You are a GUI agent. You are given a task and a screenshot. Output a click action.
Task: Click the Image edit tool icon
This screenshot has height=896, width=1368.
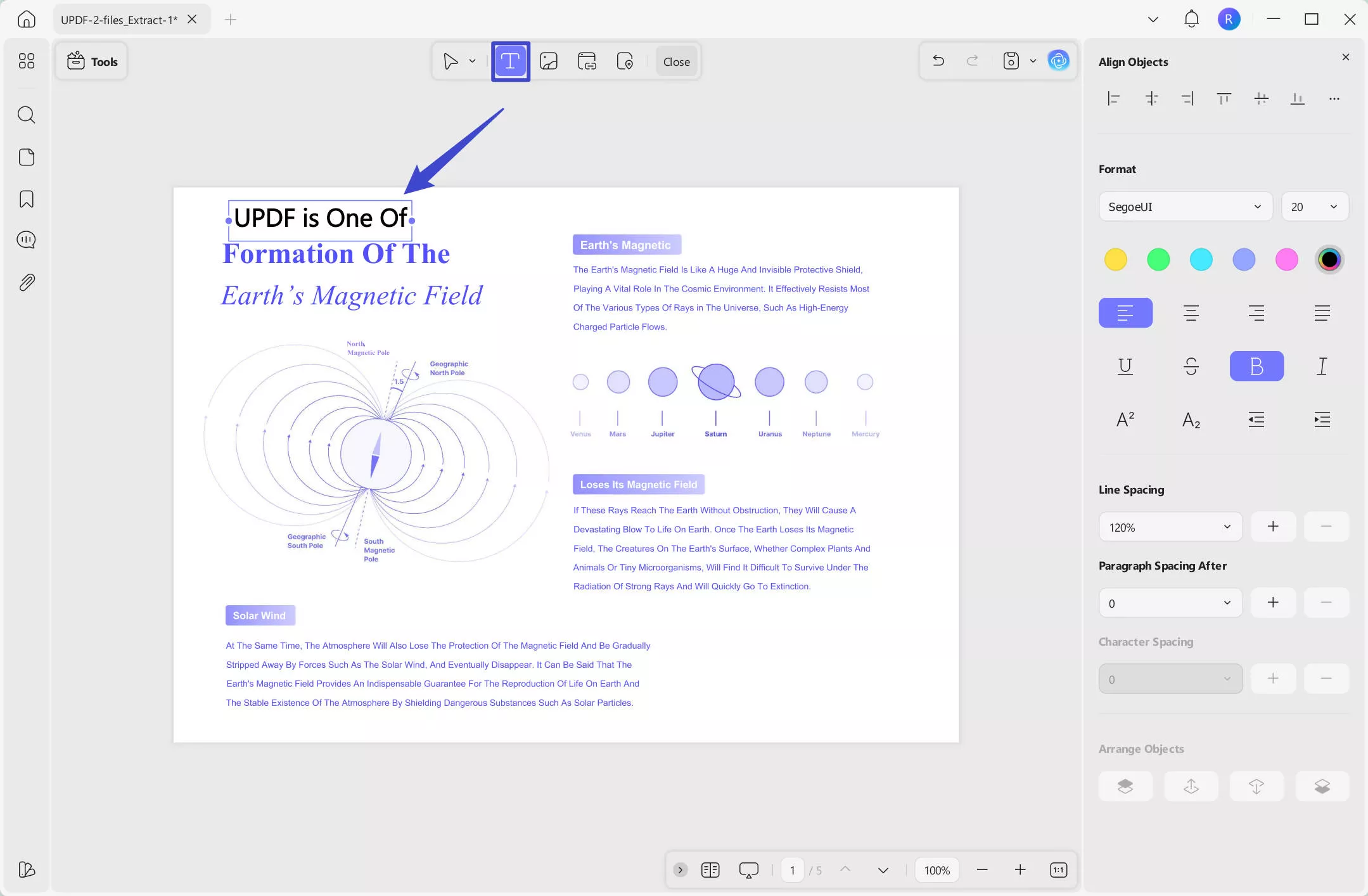[x=548, y=61]
